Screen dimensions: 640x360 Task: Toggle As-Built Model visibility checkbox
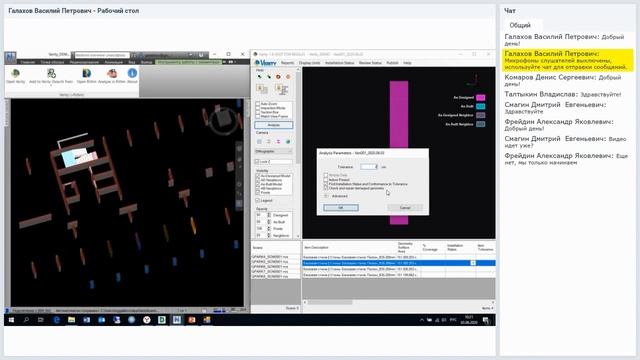click(x=258, y=184)
